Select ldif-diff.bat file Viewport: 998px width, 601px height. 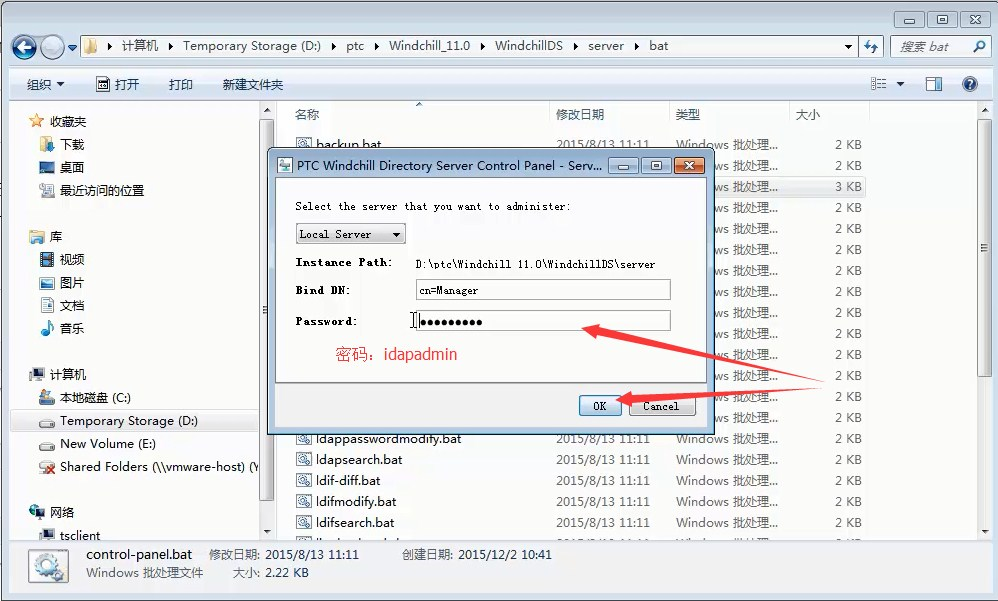tap(348, 481)
